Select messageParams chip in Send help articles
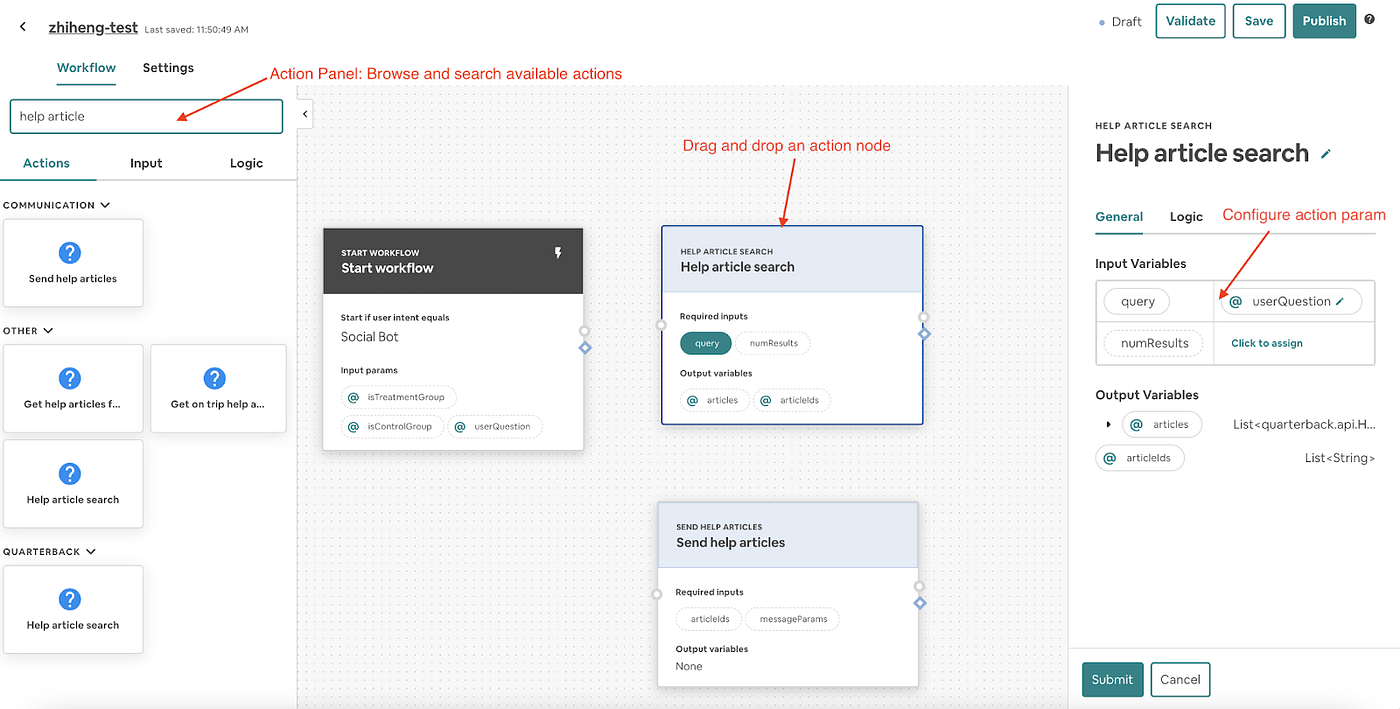The image size is (1400, 709). pyautogui.click(x=793, y=619)
